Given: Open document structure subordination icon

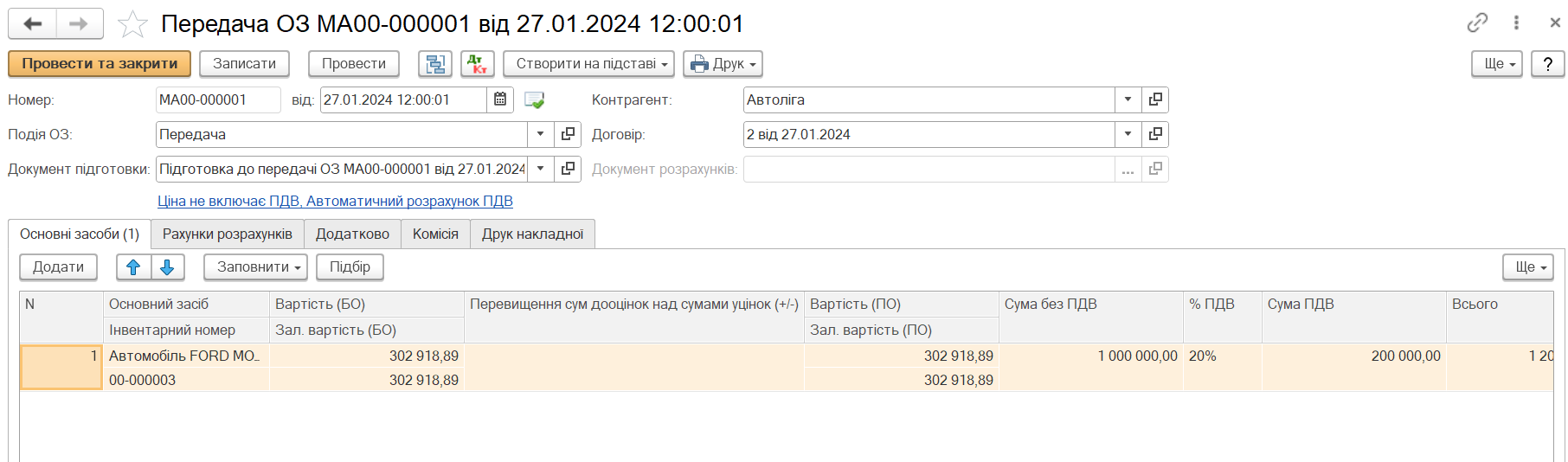Looking at the screenshot, I should 435,64.
